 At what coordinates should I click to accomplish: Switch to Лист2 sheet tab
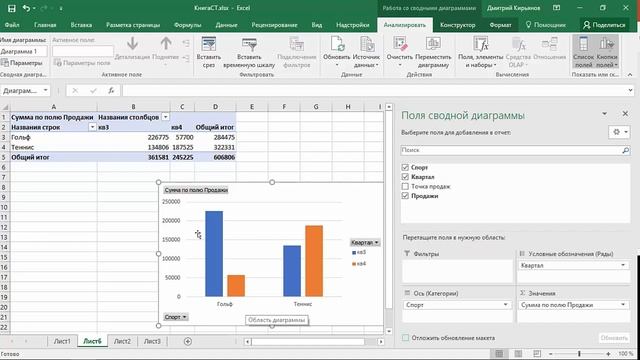pos(122,341)
